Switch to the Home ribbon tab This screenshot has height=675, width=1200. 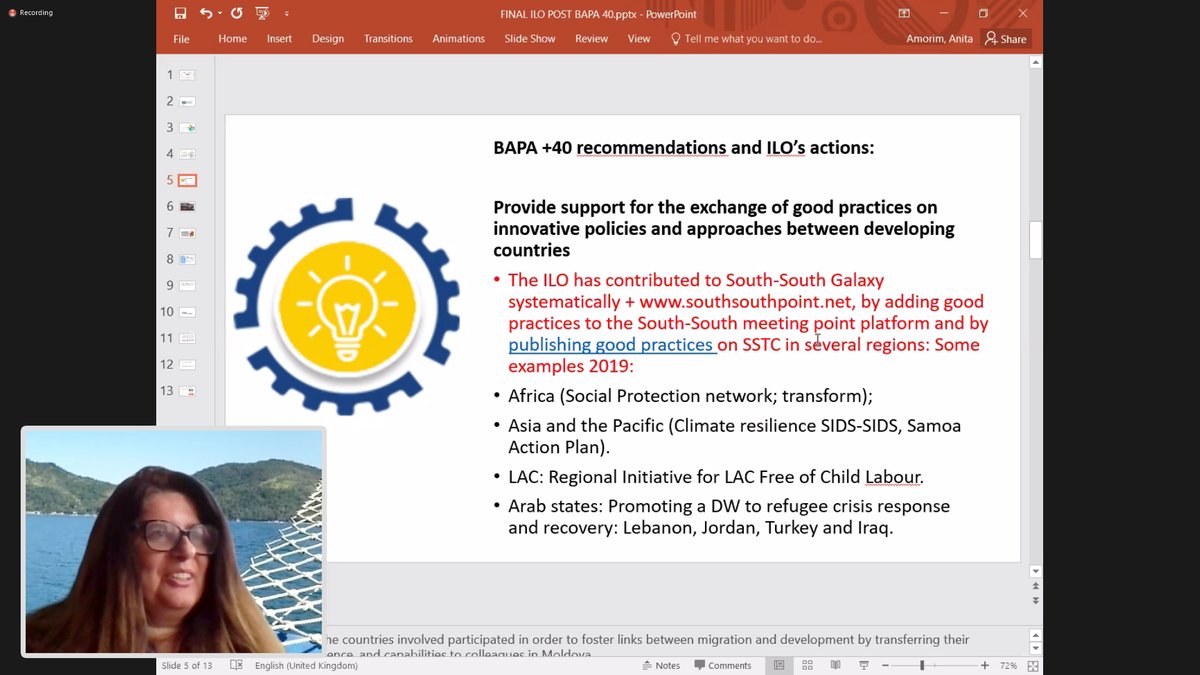click(x=233, y=39)
